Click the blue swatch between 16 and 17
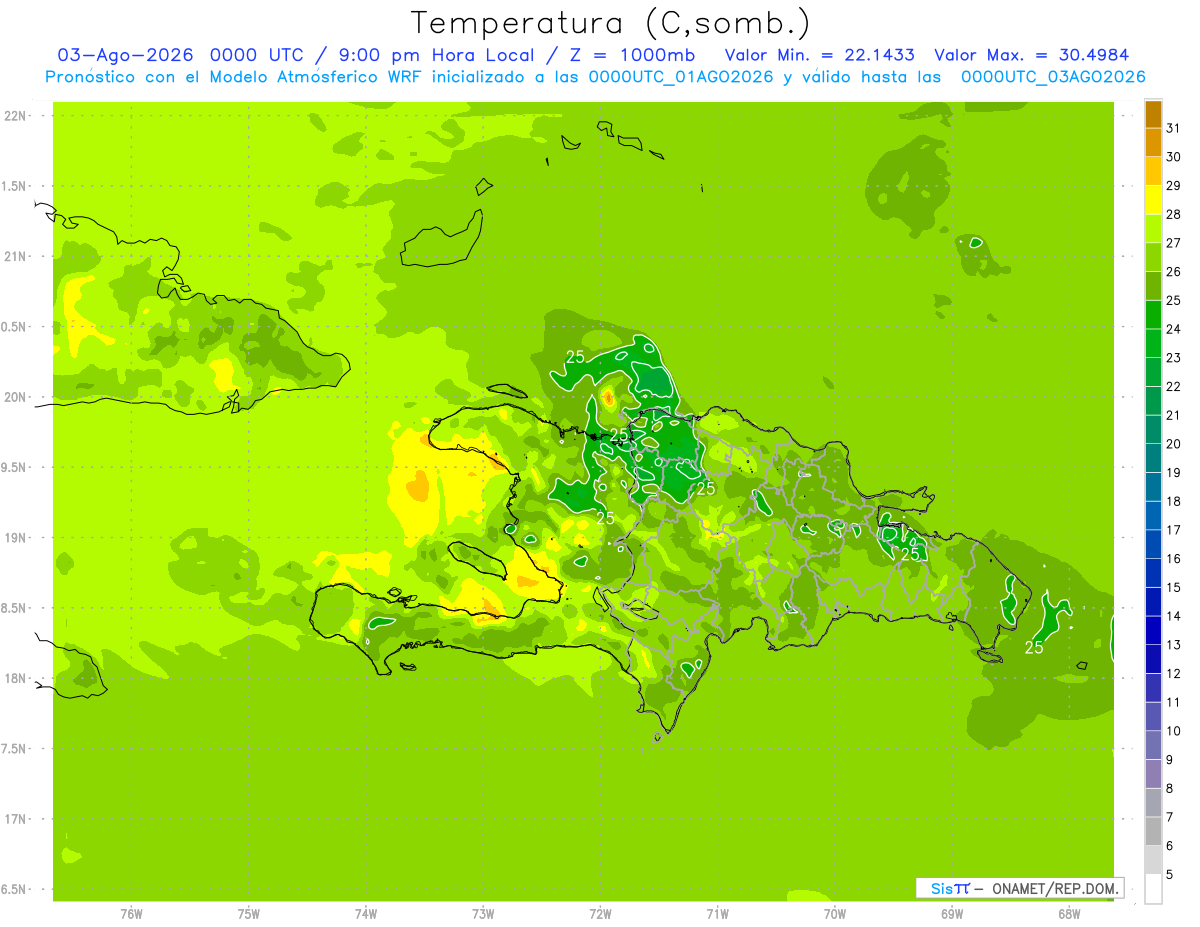This screenshot has width=1200, height=927. 1153,544
